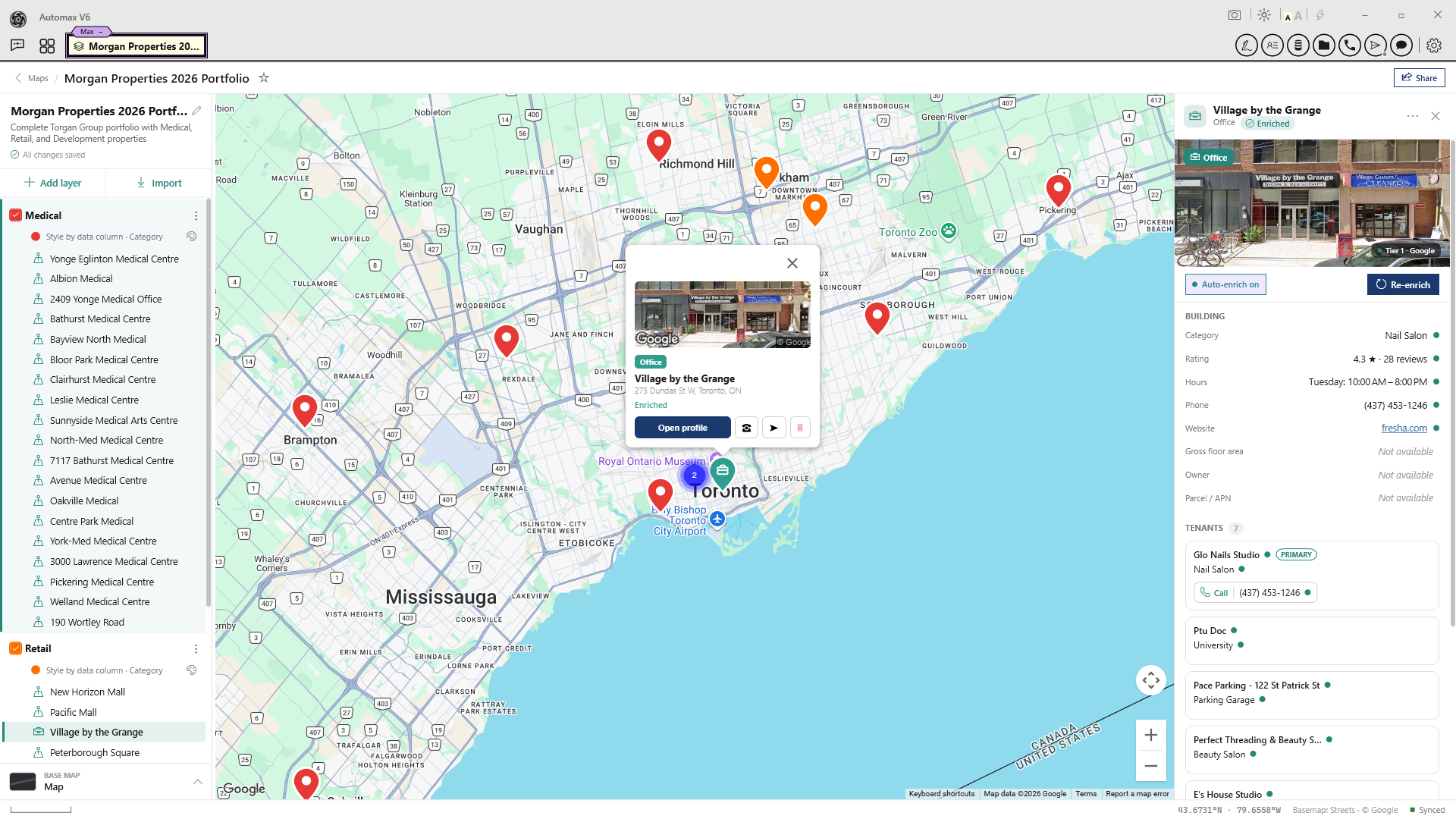
Task: Open the apps grid icon
Action: point(47,46)
